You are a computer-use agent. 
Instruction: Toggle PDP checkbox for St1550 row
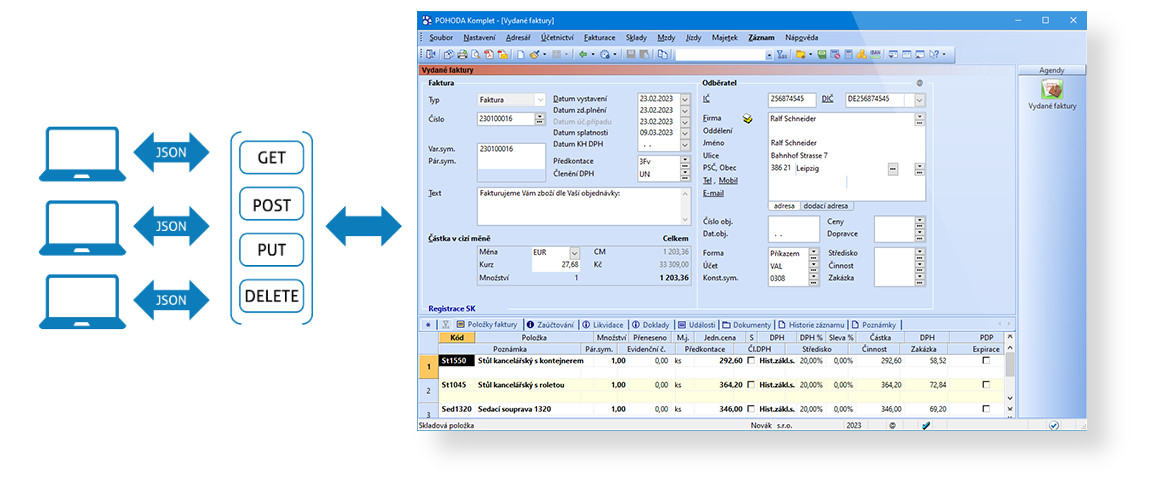(x=986, y=361)
